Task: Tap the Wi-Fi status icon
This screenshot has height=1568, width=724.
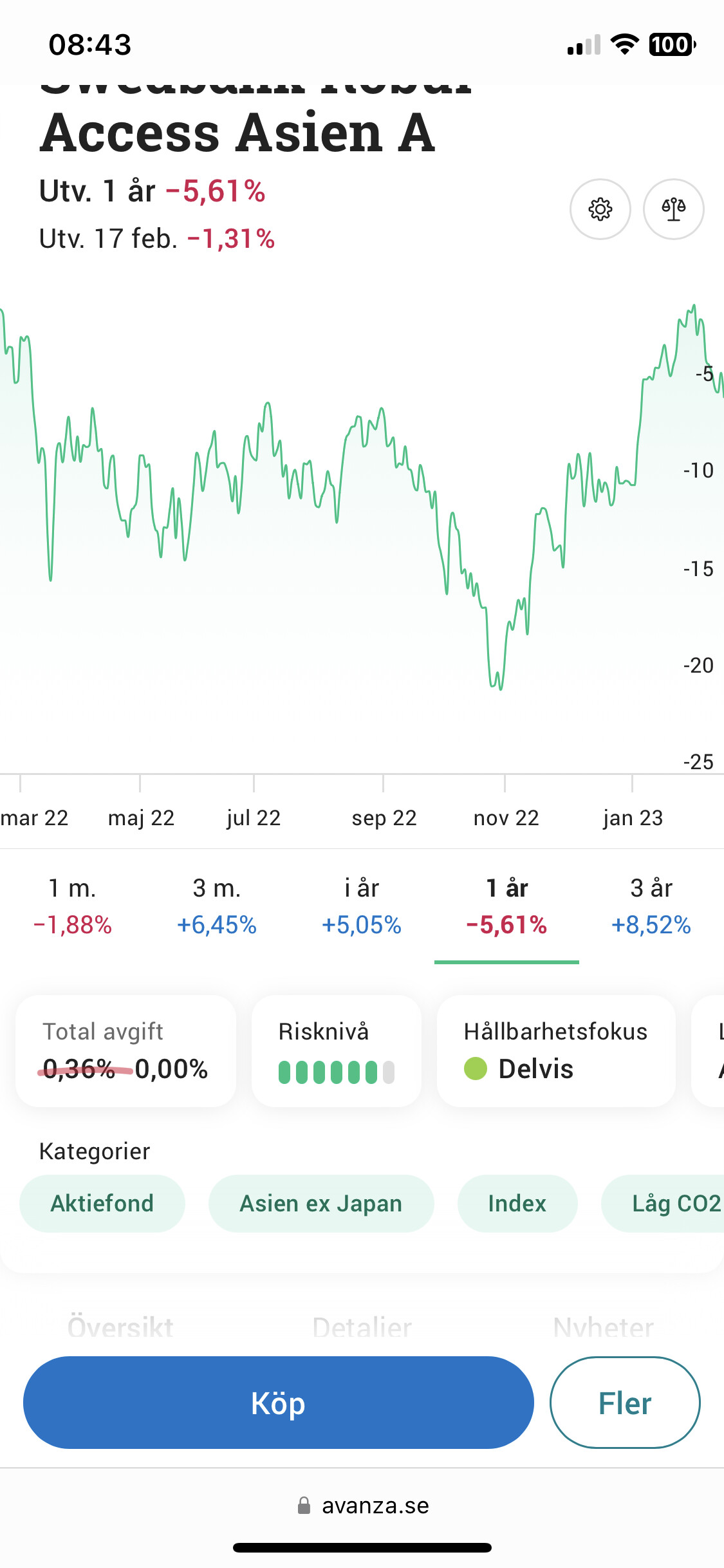Action: [x=624, y=44]
